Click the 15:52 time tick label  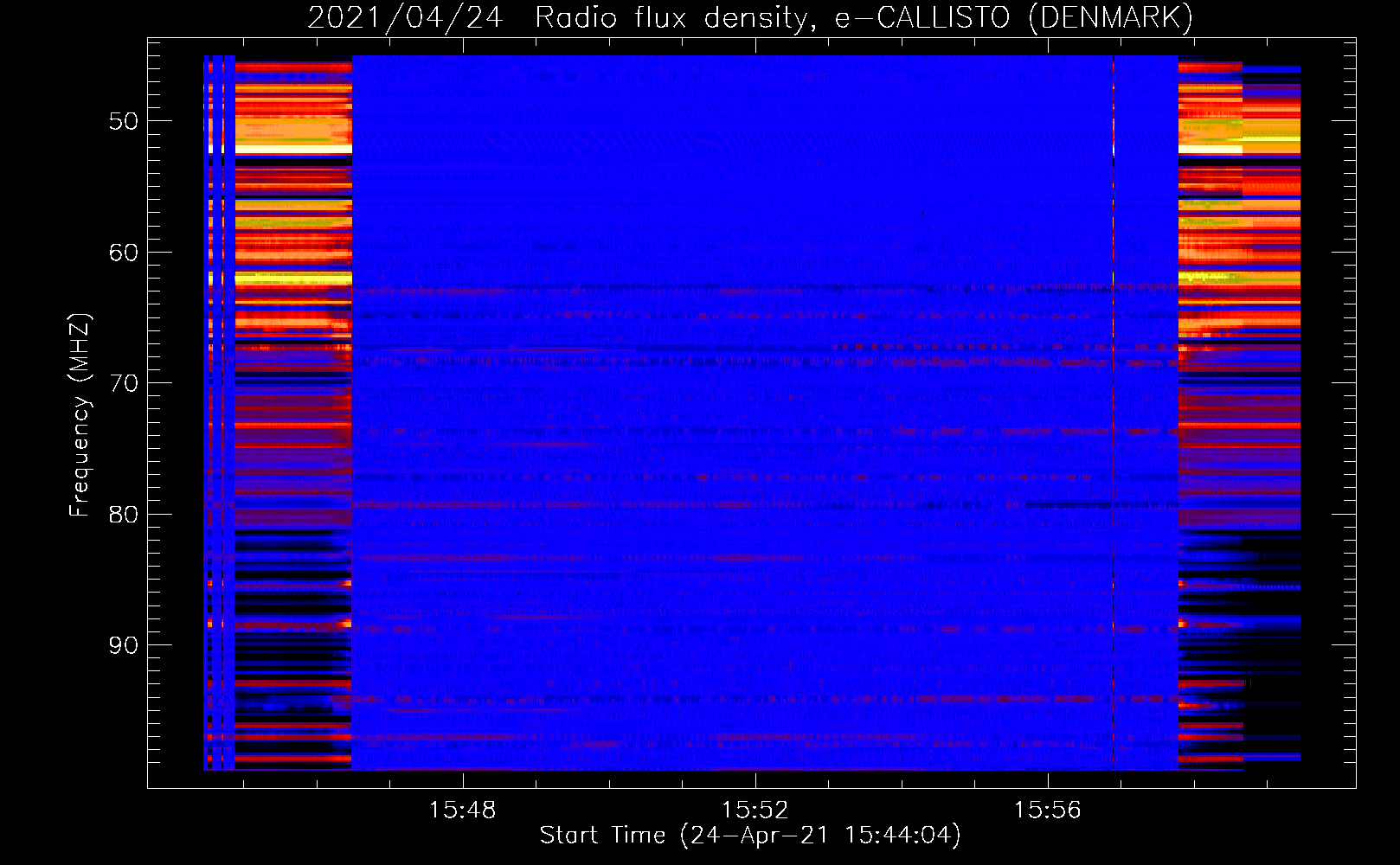coord(755,811)
